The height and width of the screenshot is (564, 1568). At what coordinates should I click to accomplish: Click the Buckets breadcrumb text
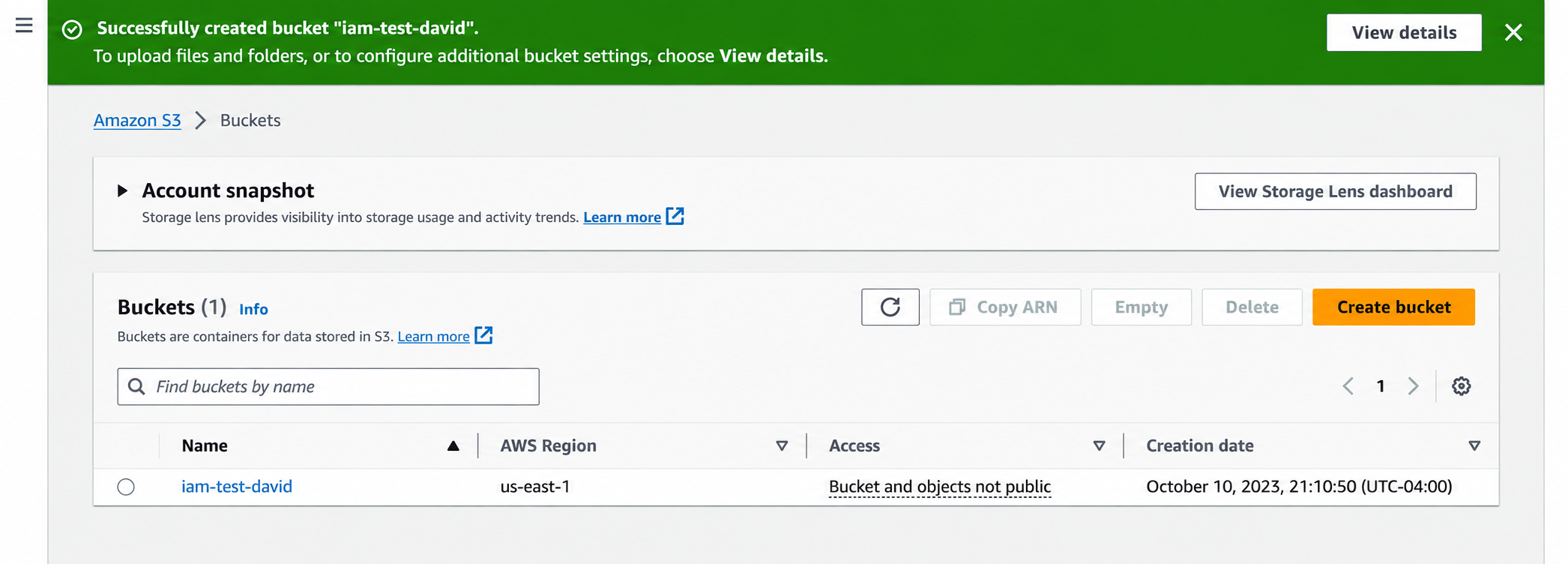250,120
